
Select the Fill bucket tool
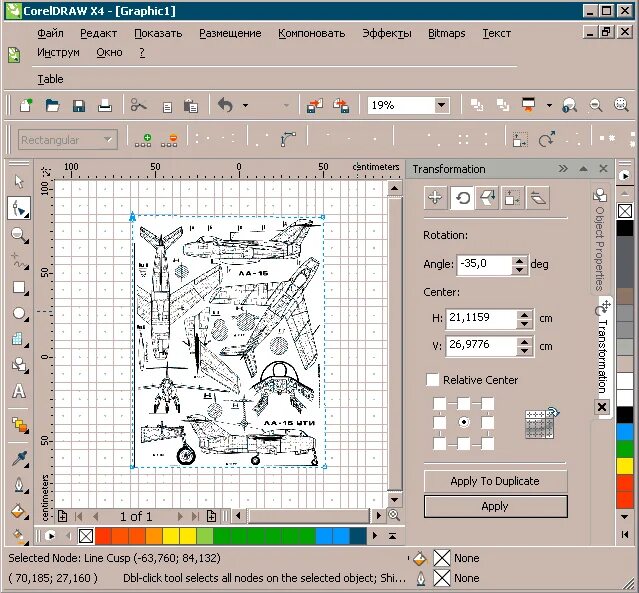pyautogui.click(x=19, y=510)
